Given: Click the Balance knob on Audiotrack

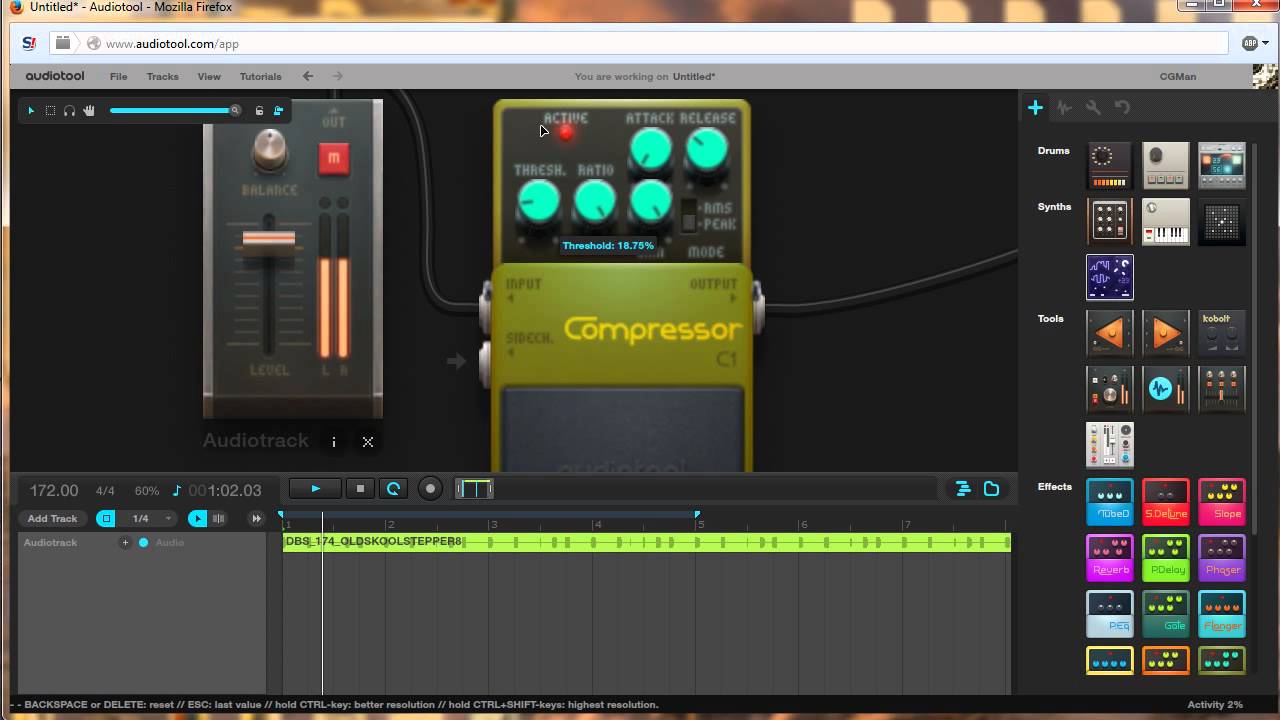Looking at the screenshot, I should pos(269,150).
